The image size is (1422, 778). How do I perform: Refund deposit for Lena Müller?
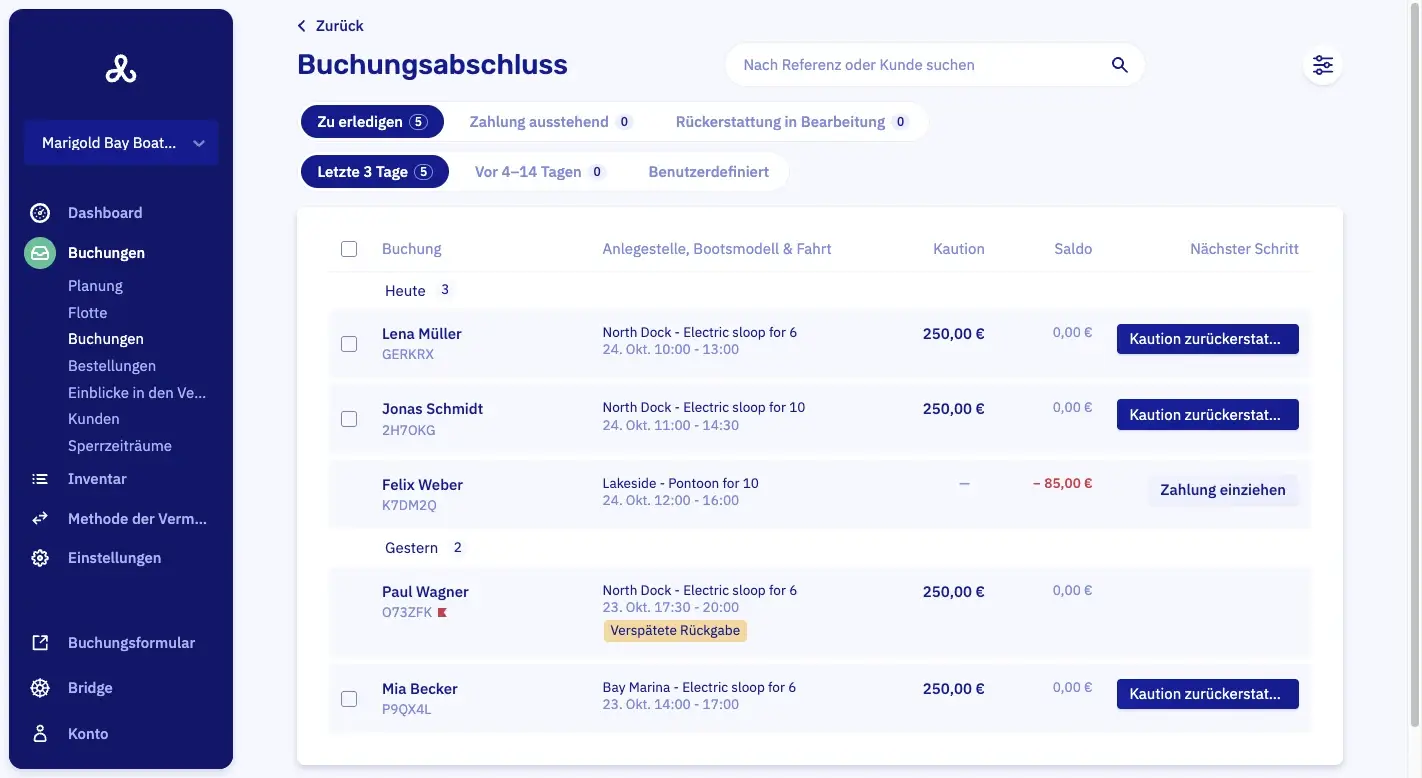click(x=1208, y=339)
